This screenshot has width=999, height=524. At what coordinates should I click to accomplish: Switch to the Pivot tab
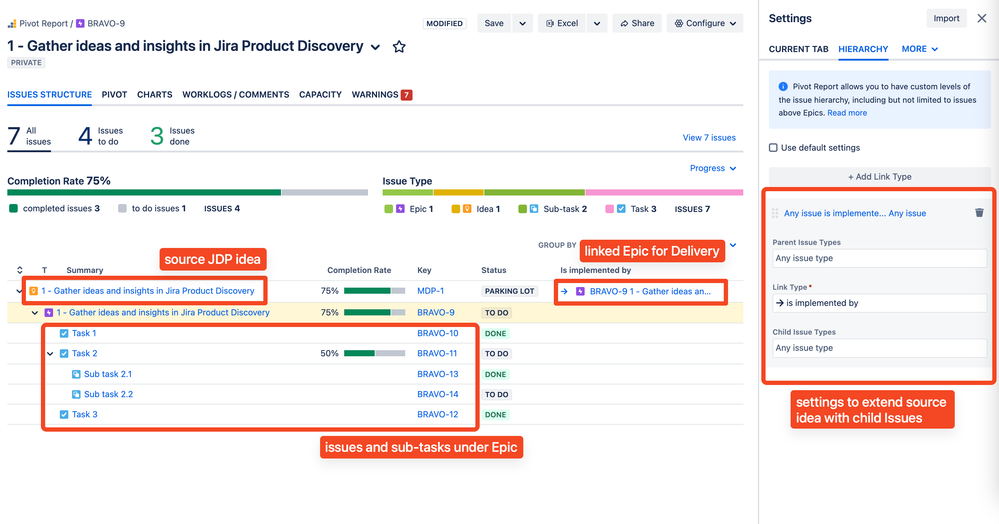click(x=114, y=94)
